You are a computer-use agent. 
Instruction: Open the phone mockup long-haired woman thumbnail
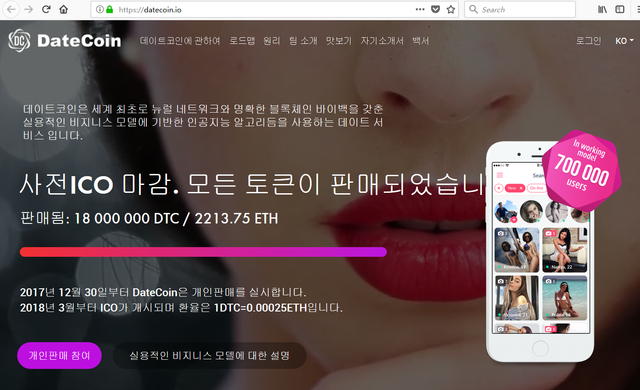(x=517, y=298)
